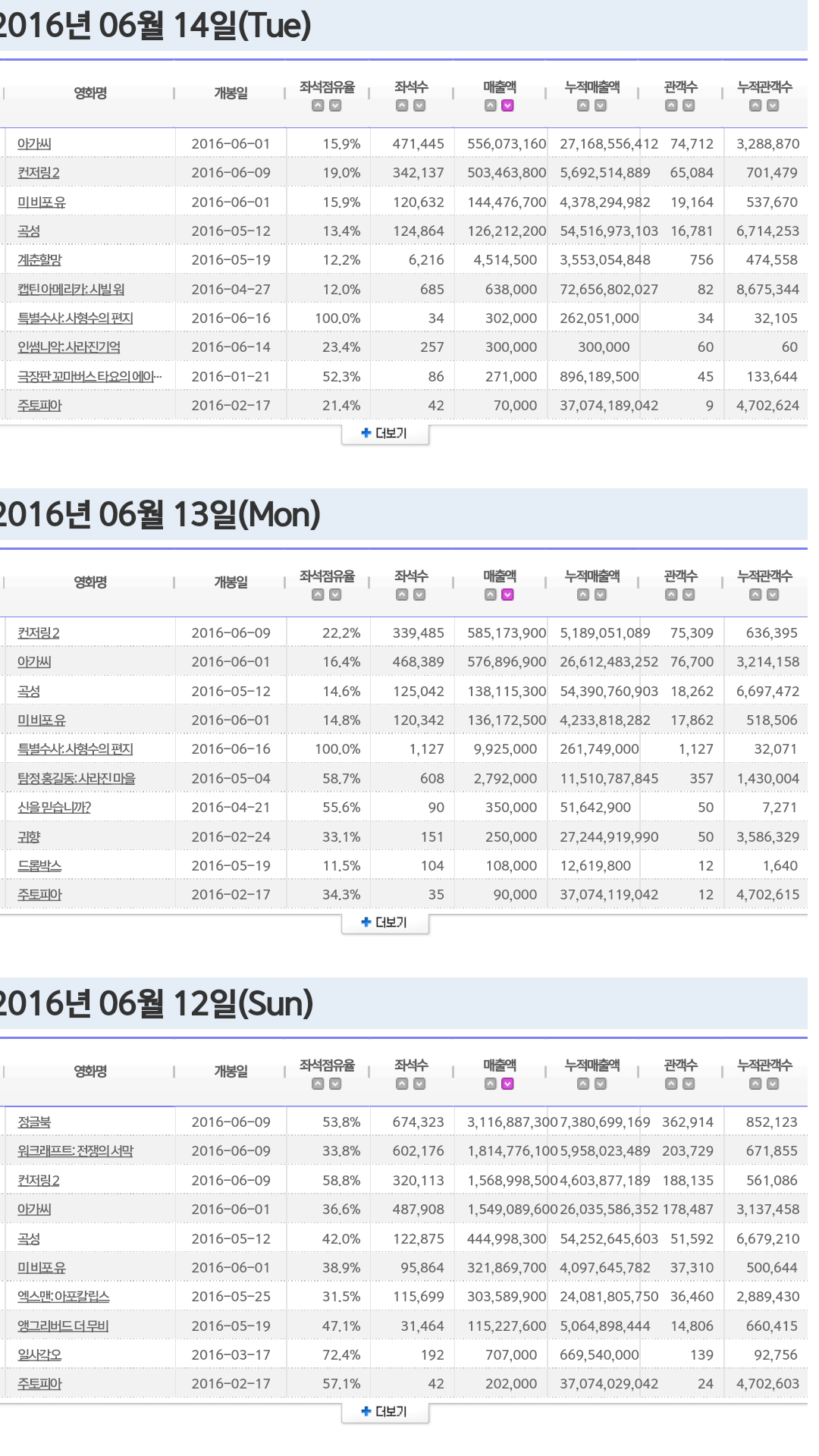This screenshot has height=1456, width=819.
Task: Sort June 13 table by 누적매출액 descending
Action: coord(601,595)
